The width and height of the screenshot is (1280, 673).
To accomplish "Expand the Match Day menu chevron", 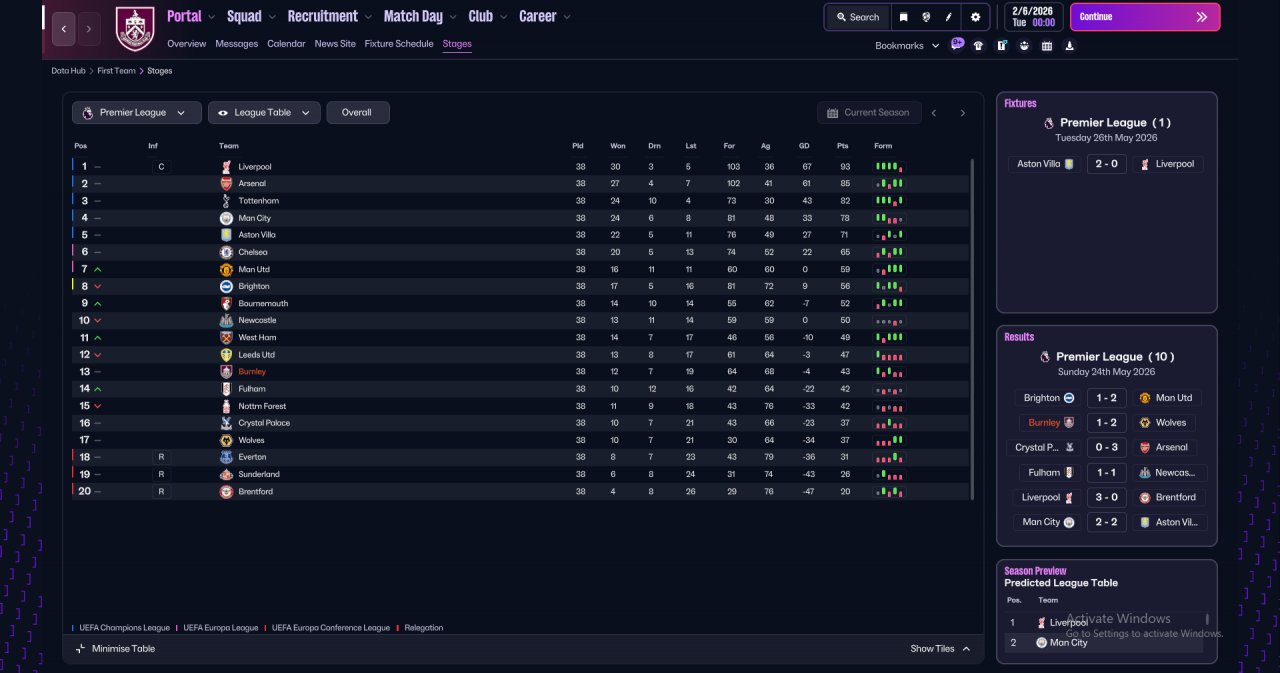I will (x=454, y=17).
